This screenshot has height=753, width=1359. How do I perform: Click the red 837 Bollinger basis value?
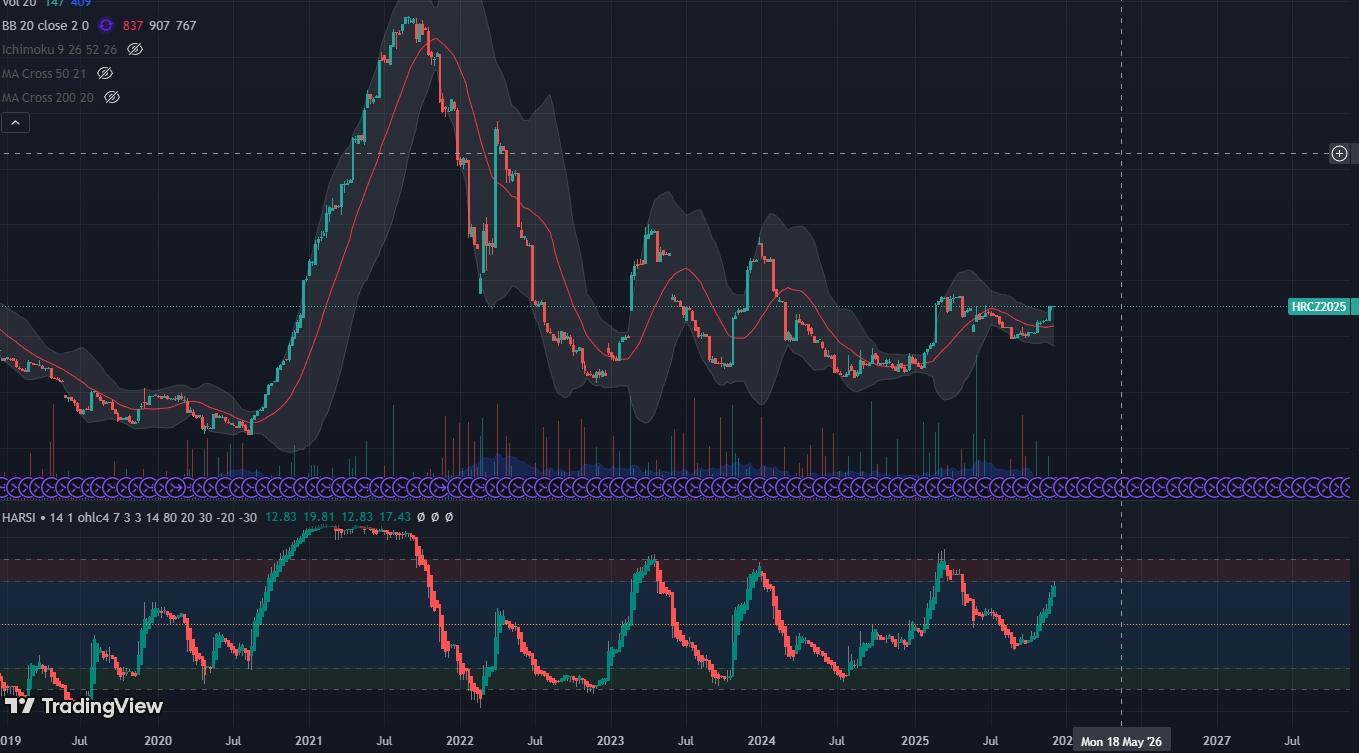(132, 25)
